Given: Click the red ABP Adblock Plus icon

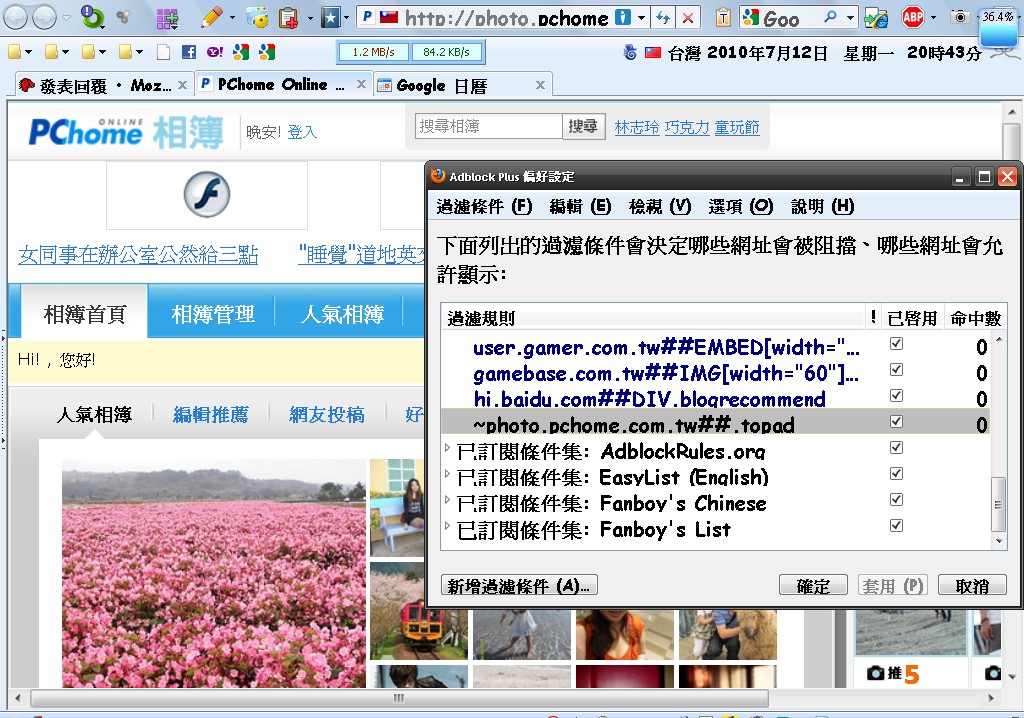Looking at the screenshot, I should coord(913,17).
